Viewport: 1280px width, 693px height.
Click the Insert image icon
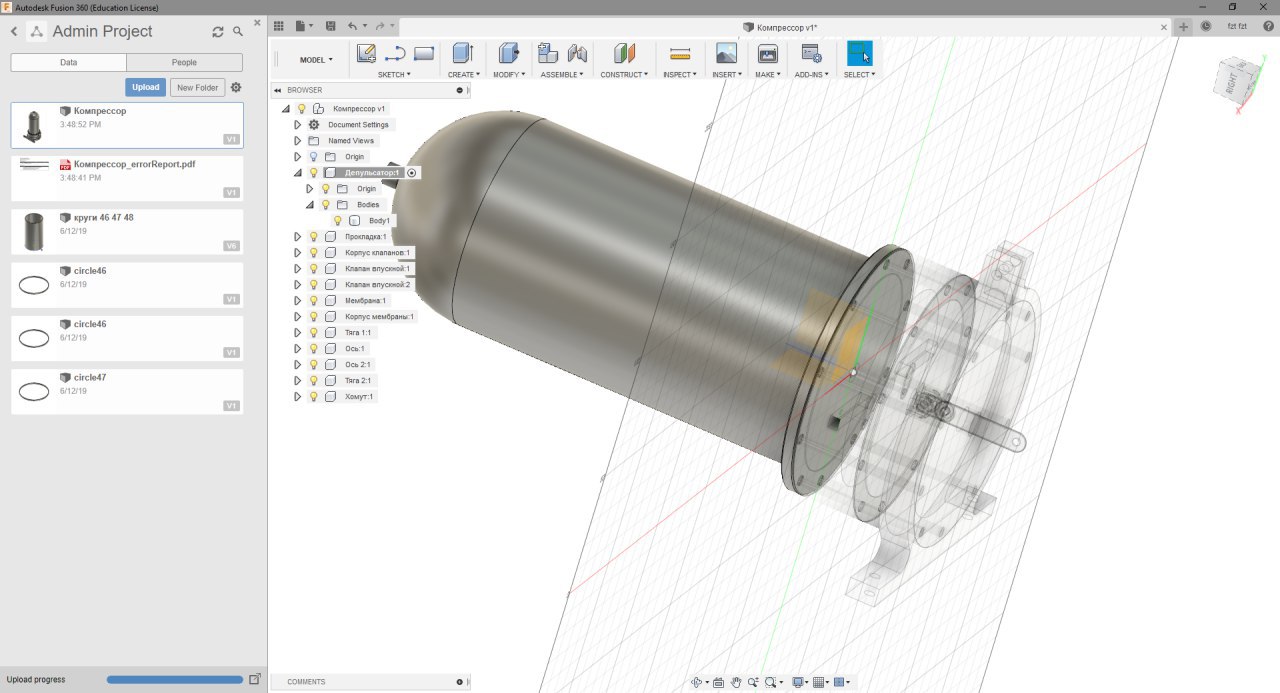point(727,53)
